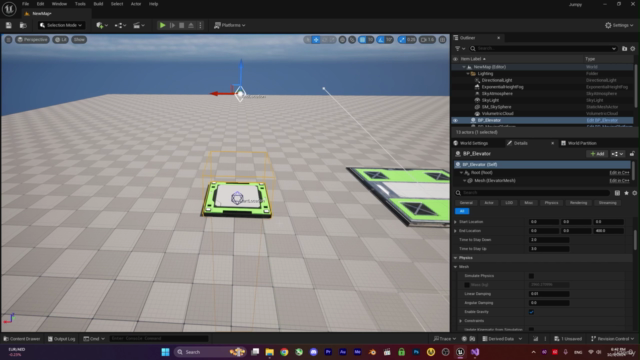Screen dimensions: 640x360
Task: Open the Tools menu
Action: click(80, 4)
